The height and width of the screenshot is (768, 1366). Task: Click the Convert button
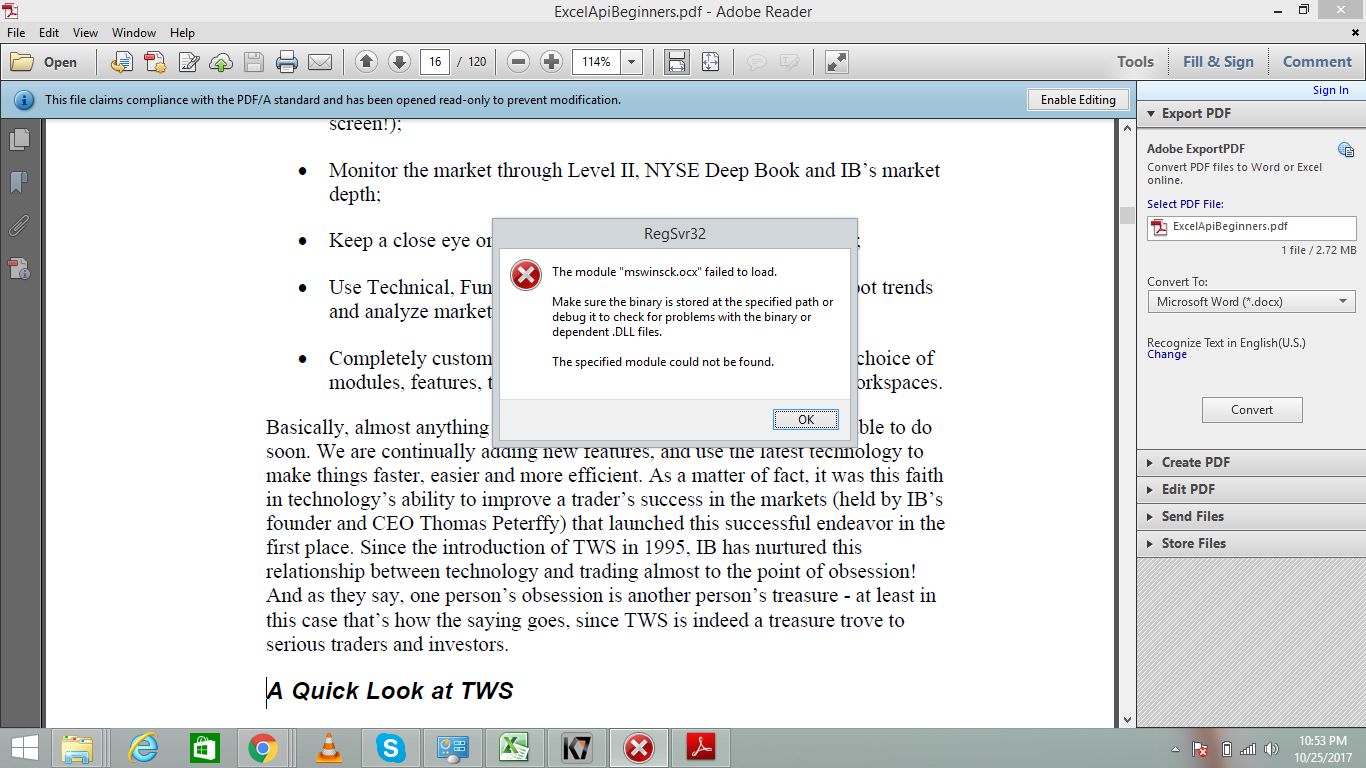point(1252,410)
